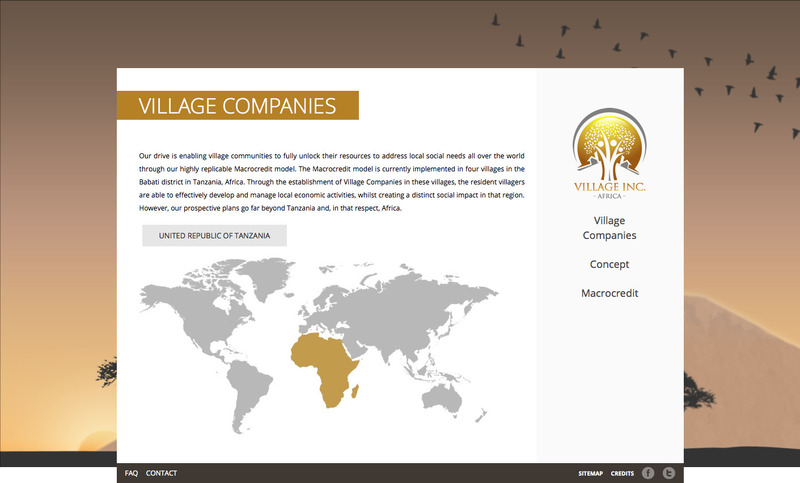This screenshot has height=483, width=800.
Task: Open the Facebook page icon in footer
Action: pyautogui.click(x=647, y=473)
